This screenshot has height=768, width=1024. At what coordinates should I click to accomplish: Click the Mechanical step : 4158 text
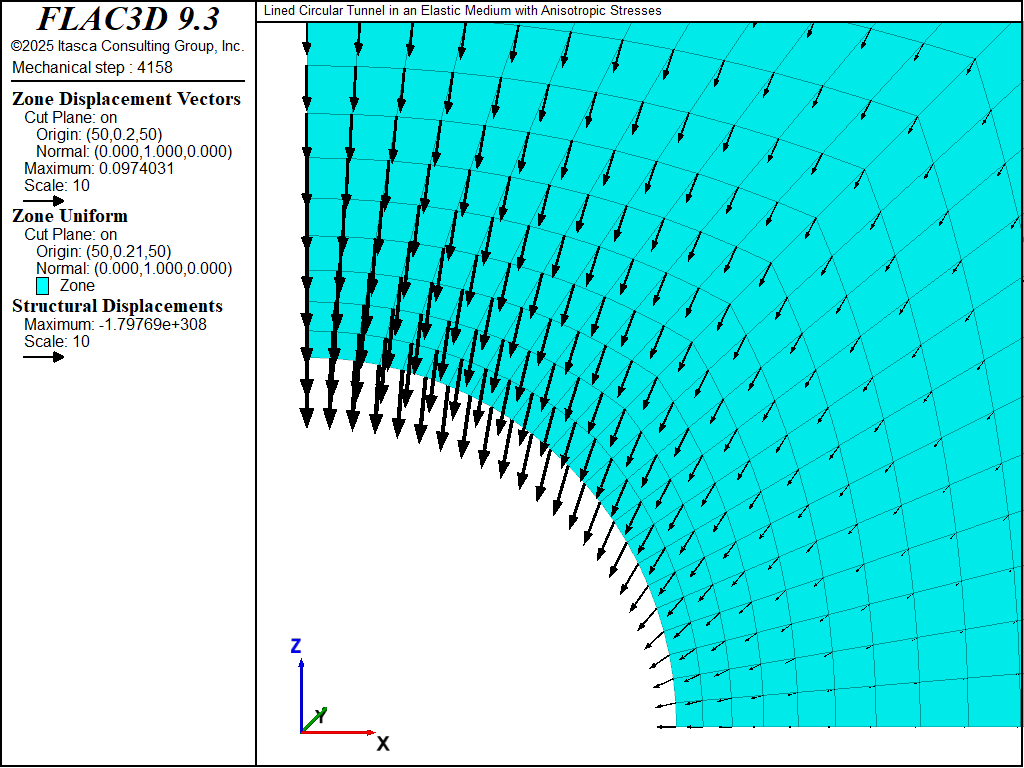click(x=92, y=68)
